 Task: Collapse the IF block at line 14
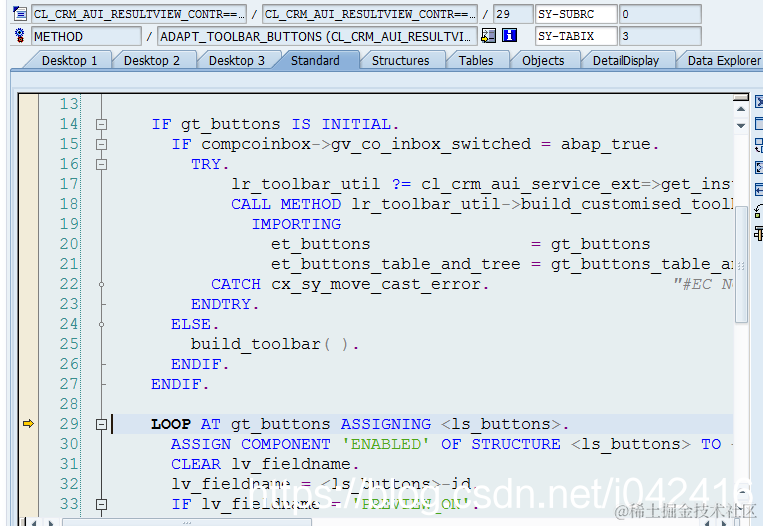tap(101, 125)
